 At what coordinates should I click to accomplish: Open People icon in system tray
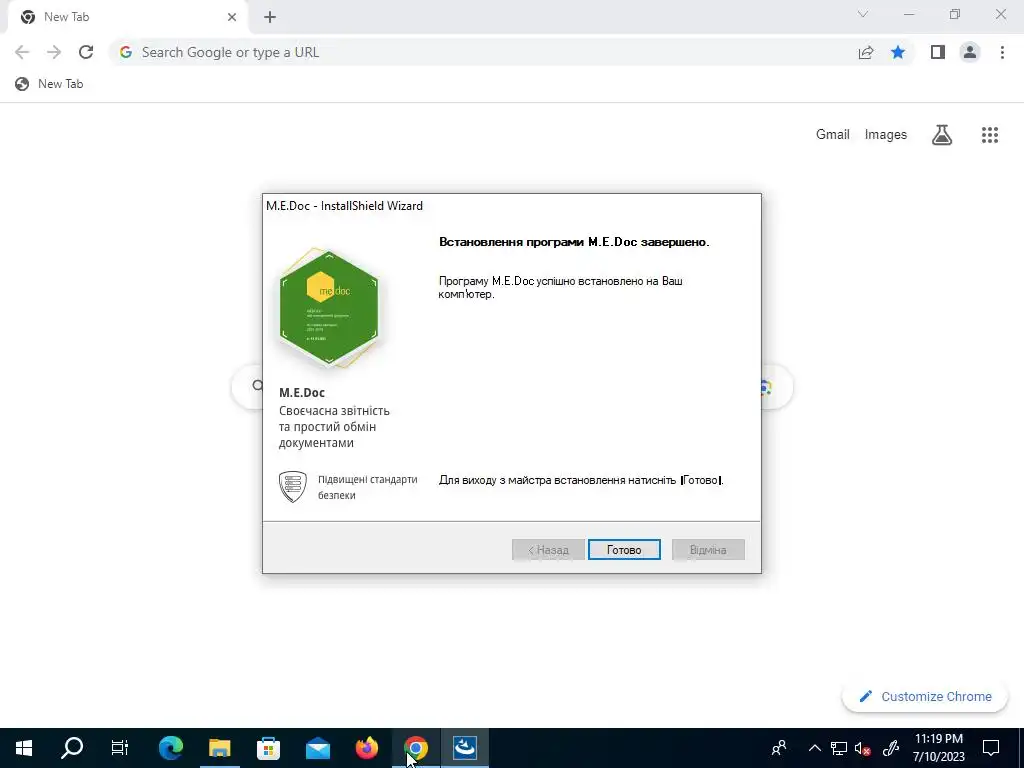[778, 748]
